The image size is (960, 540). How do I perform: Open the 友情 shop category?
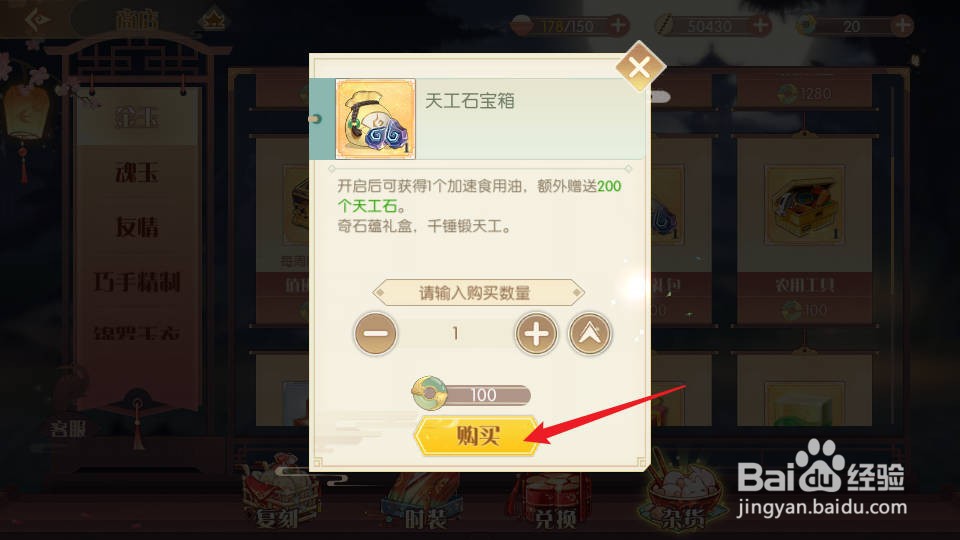(137, 227)
